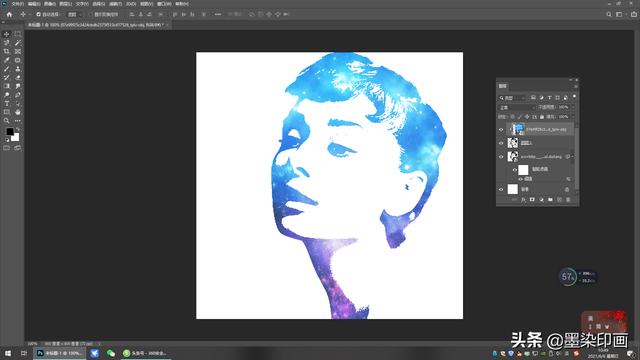This screenshot has height=360, width=640.
Task: Select the Zoom tool
Action: pos(7,121)
